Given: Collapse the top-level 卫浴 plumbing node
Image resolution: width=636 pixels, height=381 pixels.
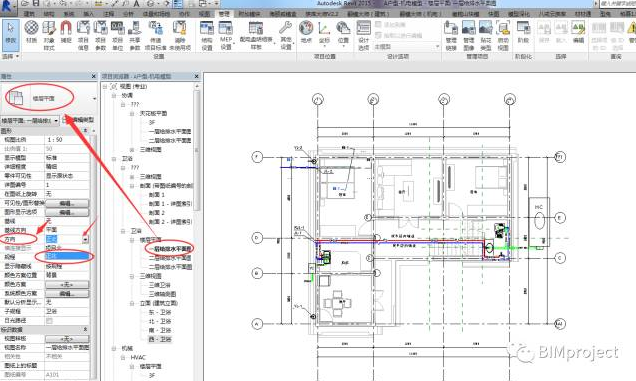Looking at the screenshot, I should 114,159.
